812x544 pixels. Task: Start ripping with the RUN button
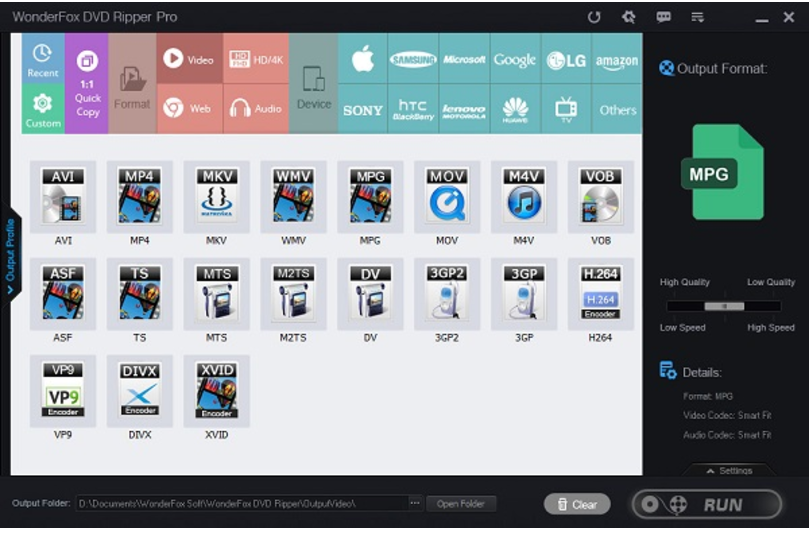click(x=707, y=504)
